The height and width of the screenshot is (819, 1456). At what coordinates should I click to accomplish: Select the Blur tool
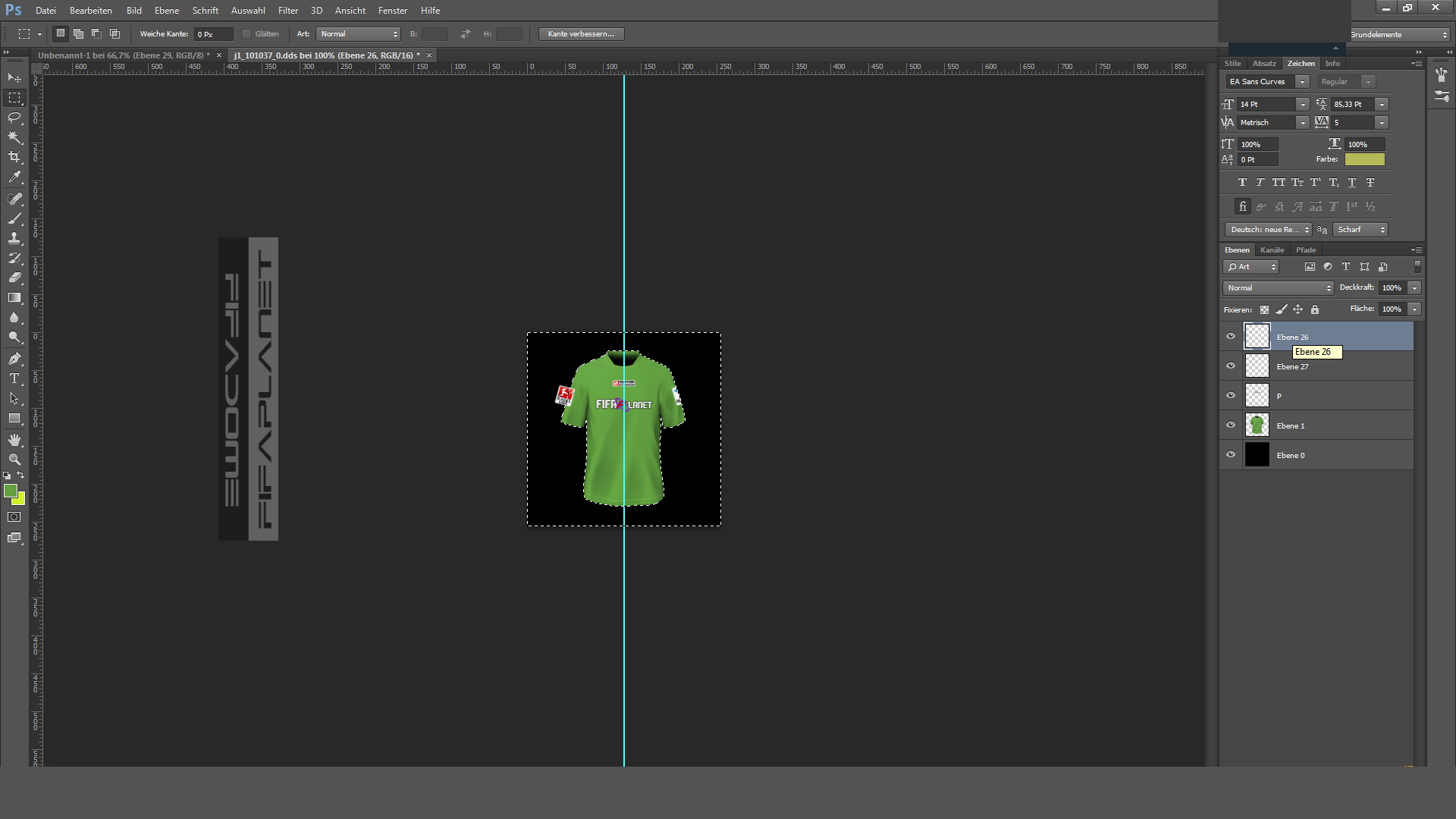(14, 318)
